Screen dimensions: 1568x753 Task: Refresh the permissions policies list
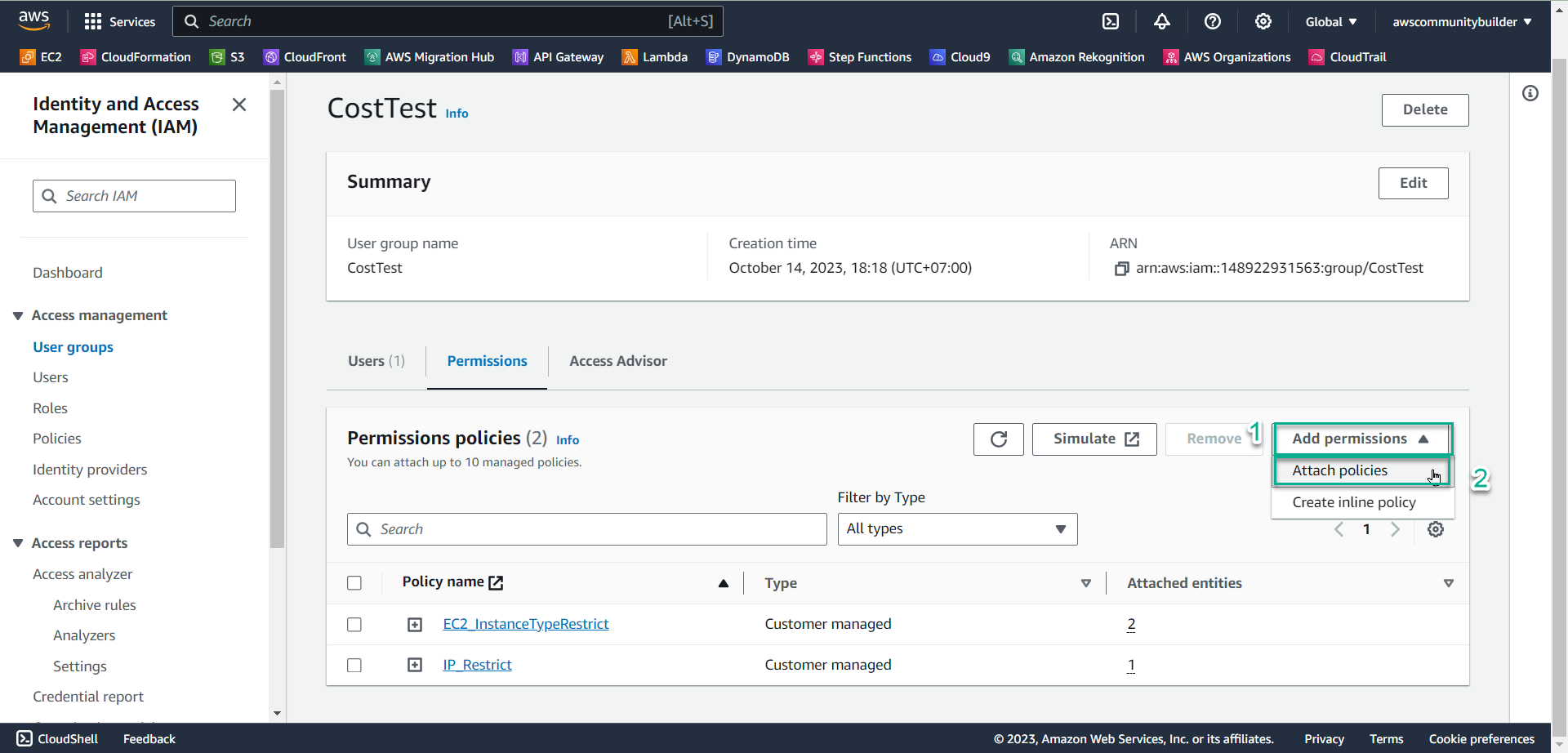[998, 439]
